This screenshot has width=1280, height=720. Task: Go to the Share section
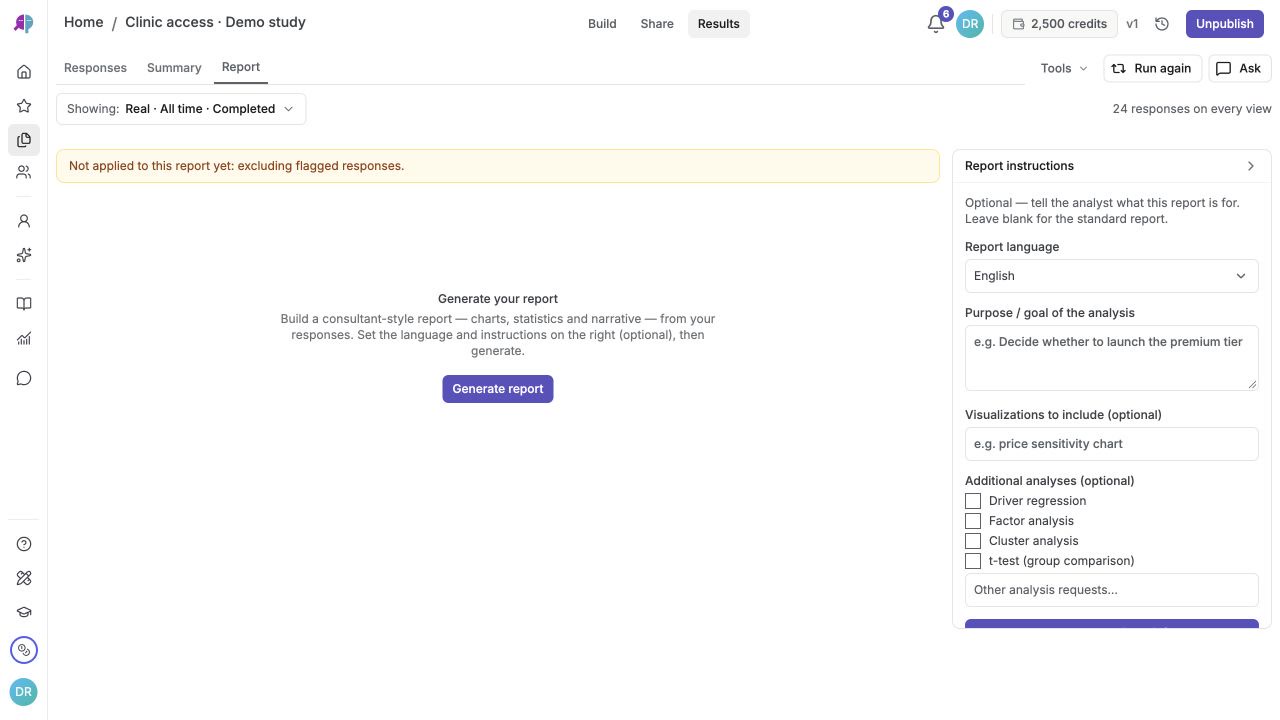click(657, 24)
